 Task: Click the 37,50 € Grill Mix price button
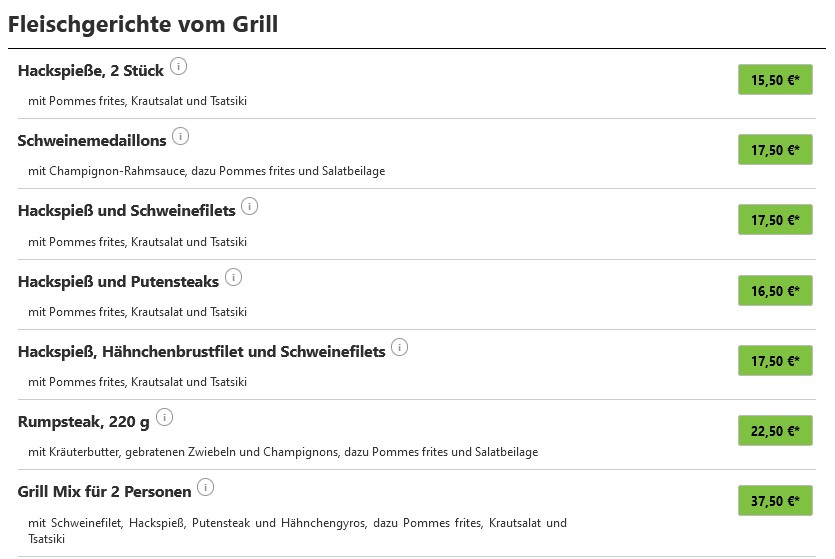click(x=775, y=500)
